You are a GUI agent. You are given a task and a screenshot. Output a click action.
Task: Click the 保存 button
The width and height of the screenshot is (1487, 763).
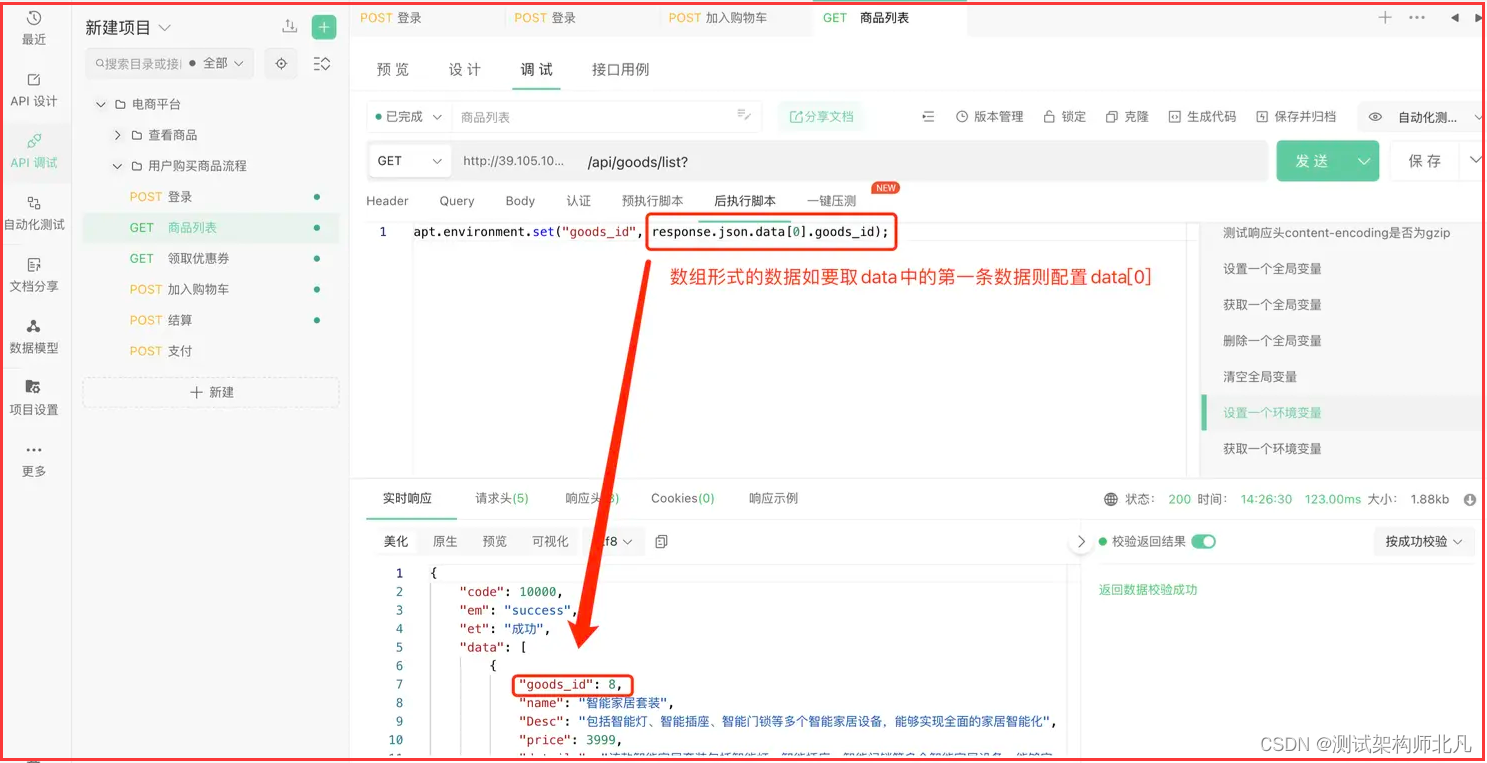point(1425,161)
